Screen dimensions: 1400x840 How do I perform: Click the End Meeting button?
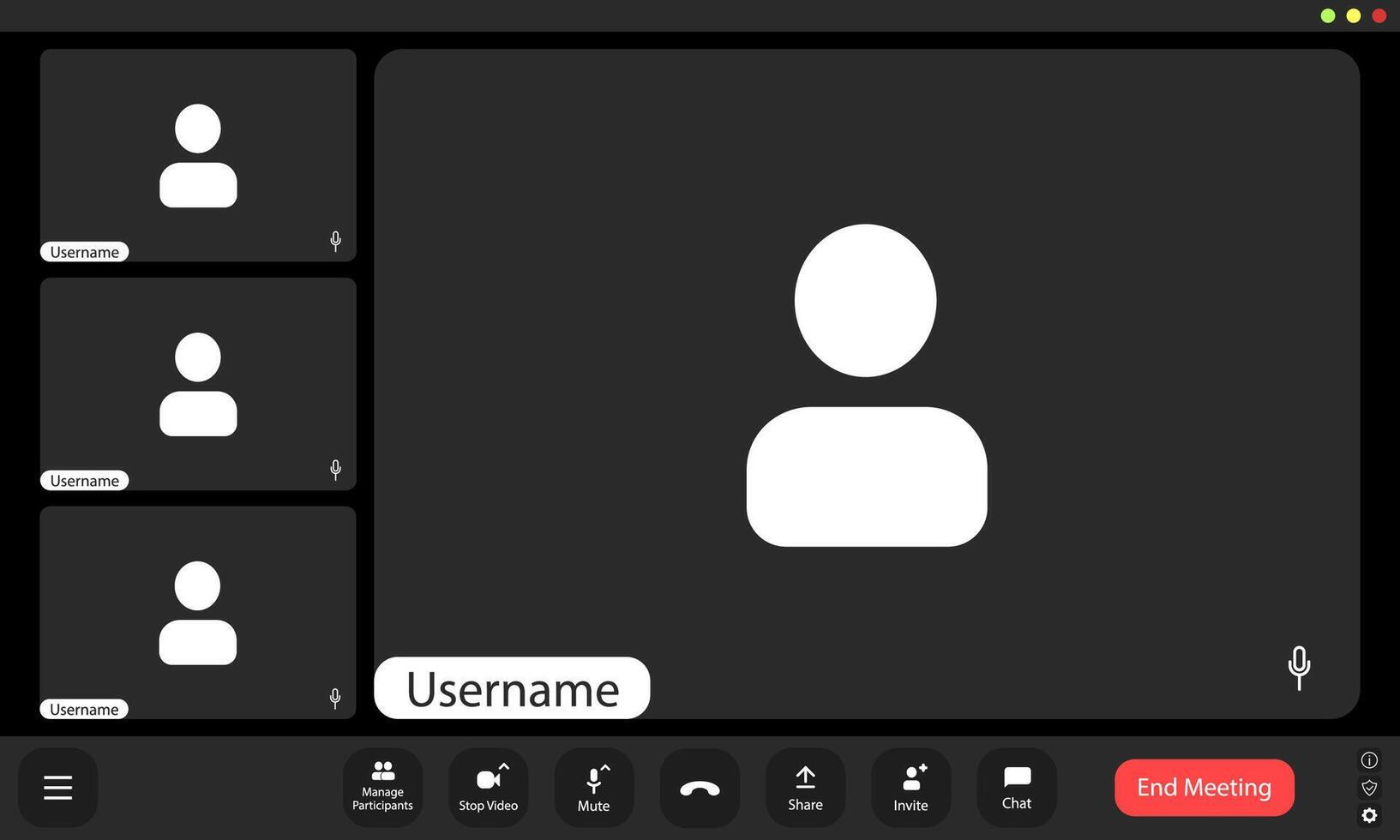click(1204, 786)
